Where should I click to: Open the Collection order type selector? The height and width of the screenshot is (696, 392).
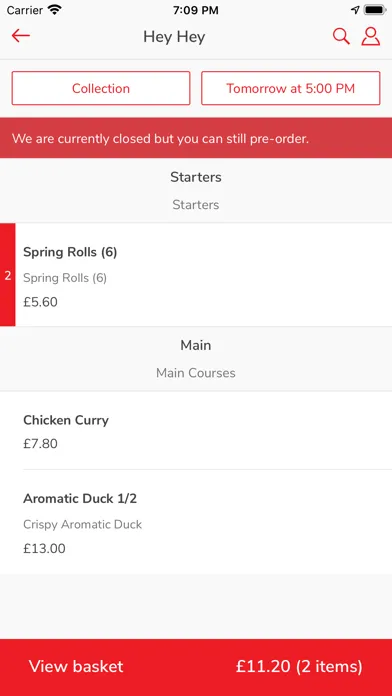point(101,88)
